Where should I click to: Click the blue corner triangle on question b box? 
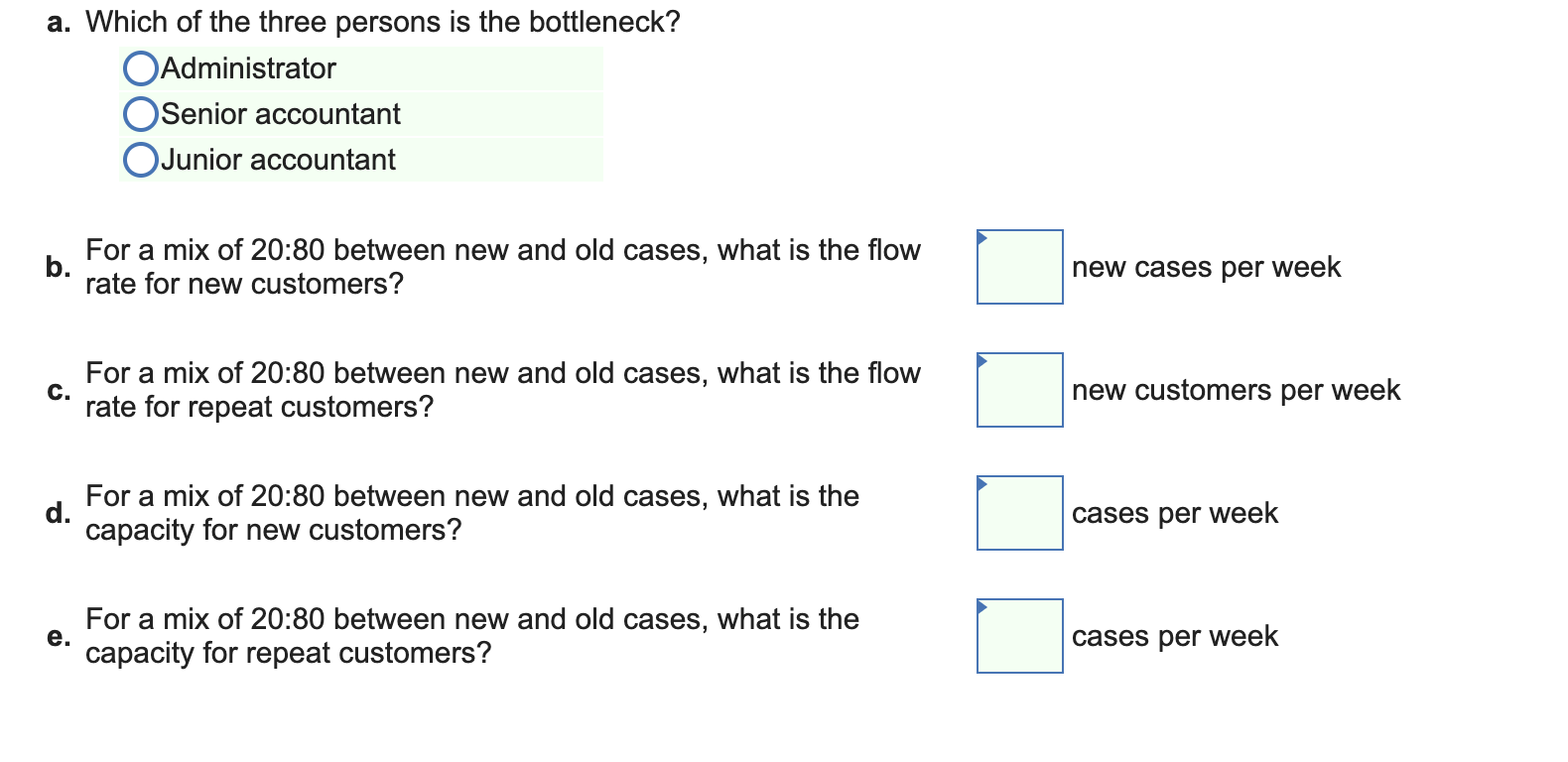coord(982,237)
